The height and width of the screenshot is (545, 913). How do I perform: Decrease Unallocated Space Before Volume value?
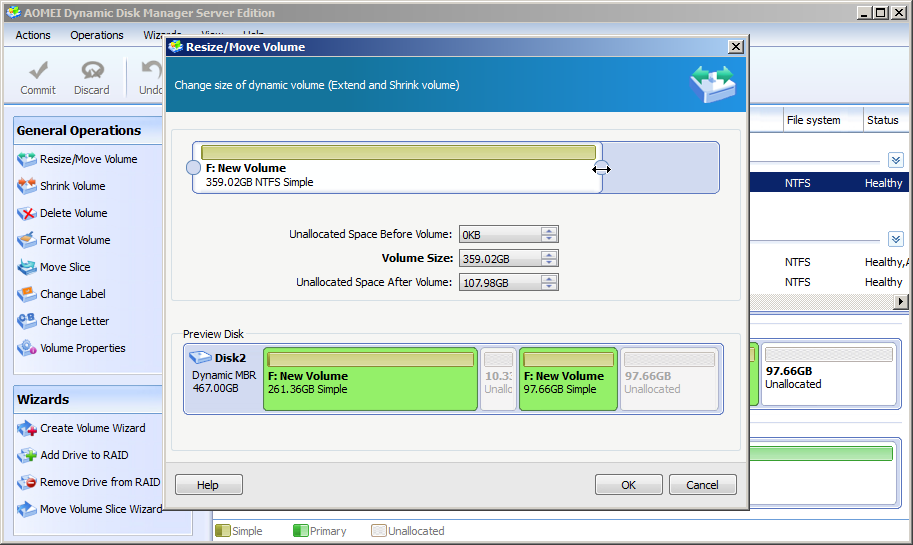[x=548, y=238]
